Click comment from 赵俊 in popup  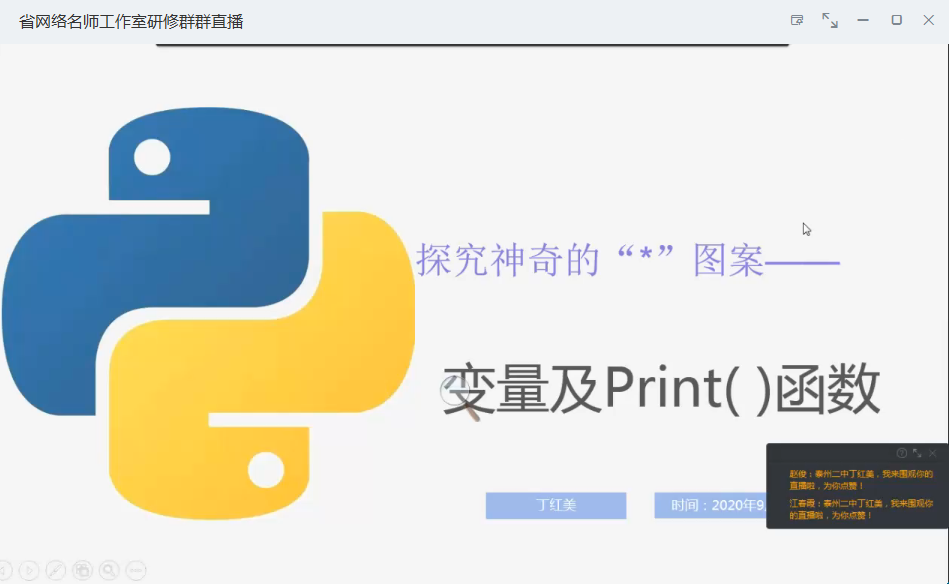861,480
